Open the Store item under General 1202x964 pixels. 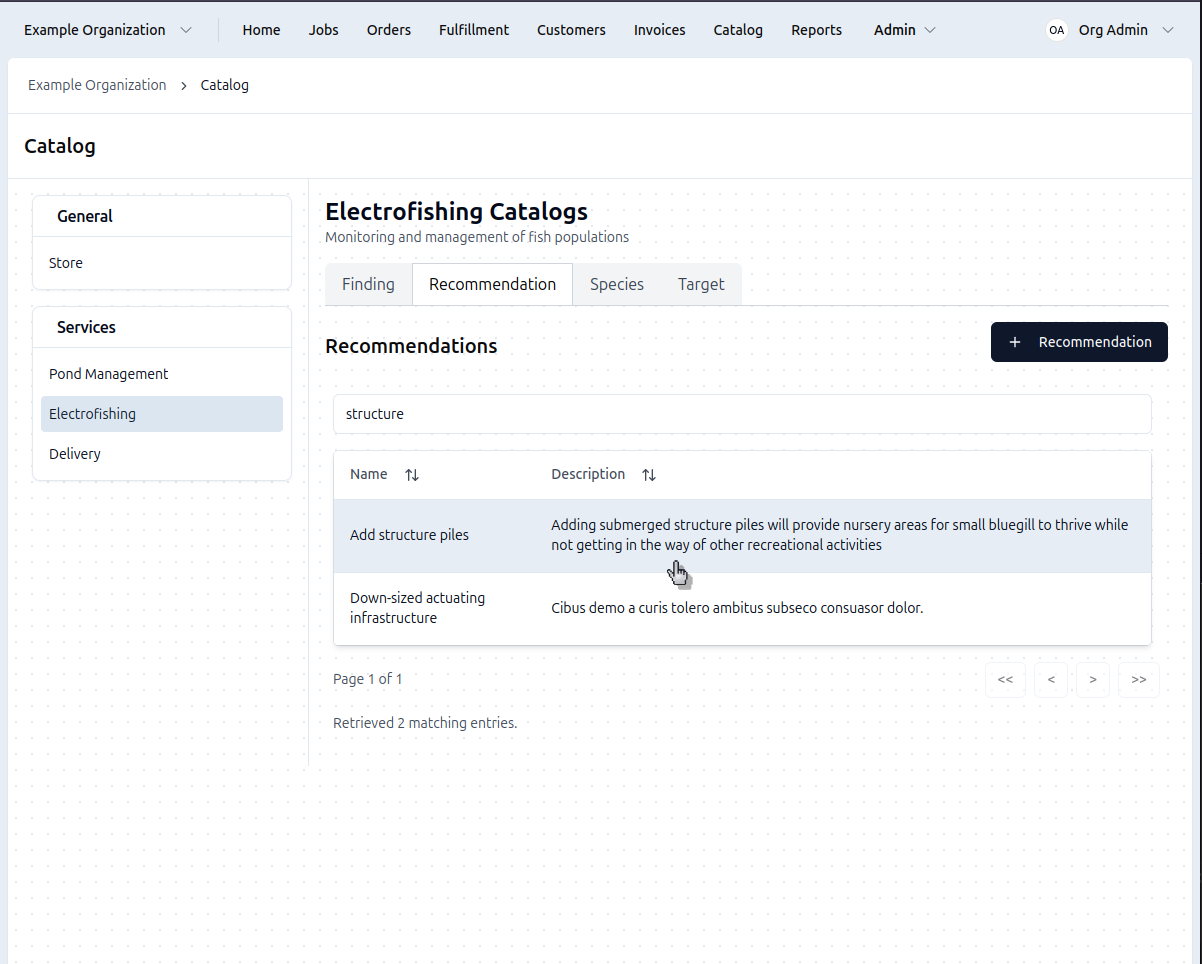point(66,263)
